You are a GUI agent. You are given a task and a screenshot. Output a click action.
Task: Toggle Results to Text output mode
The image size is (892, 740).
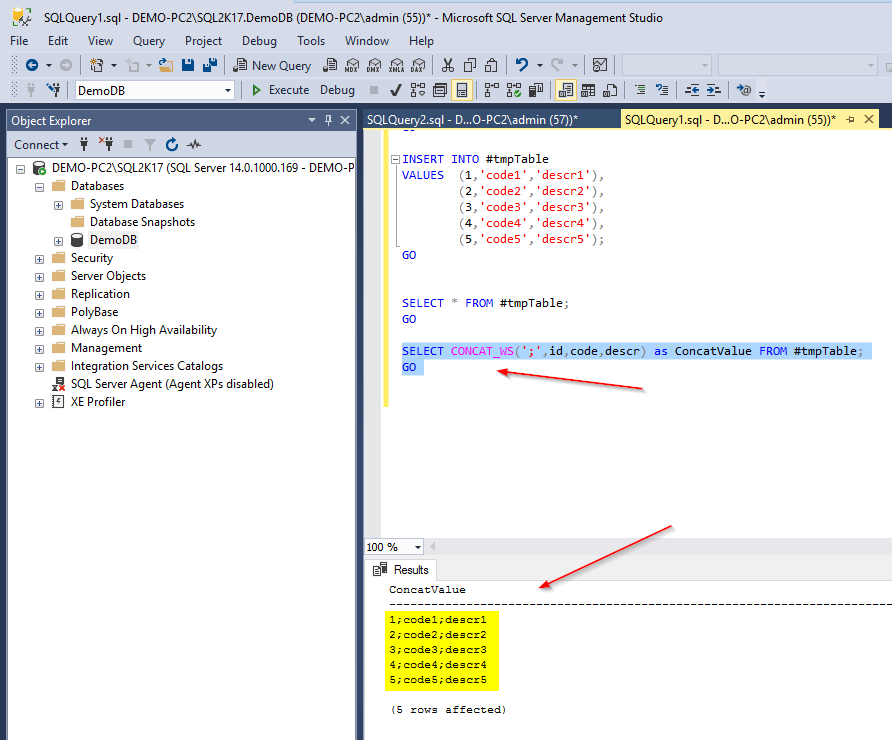[565, 90]
